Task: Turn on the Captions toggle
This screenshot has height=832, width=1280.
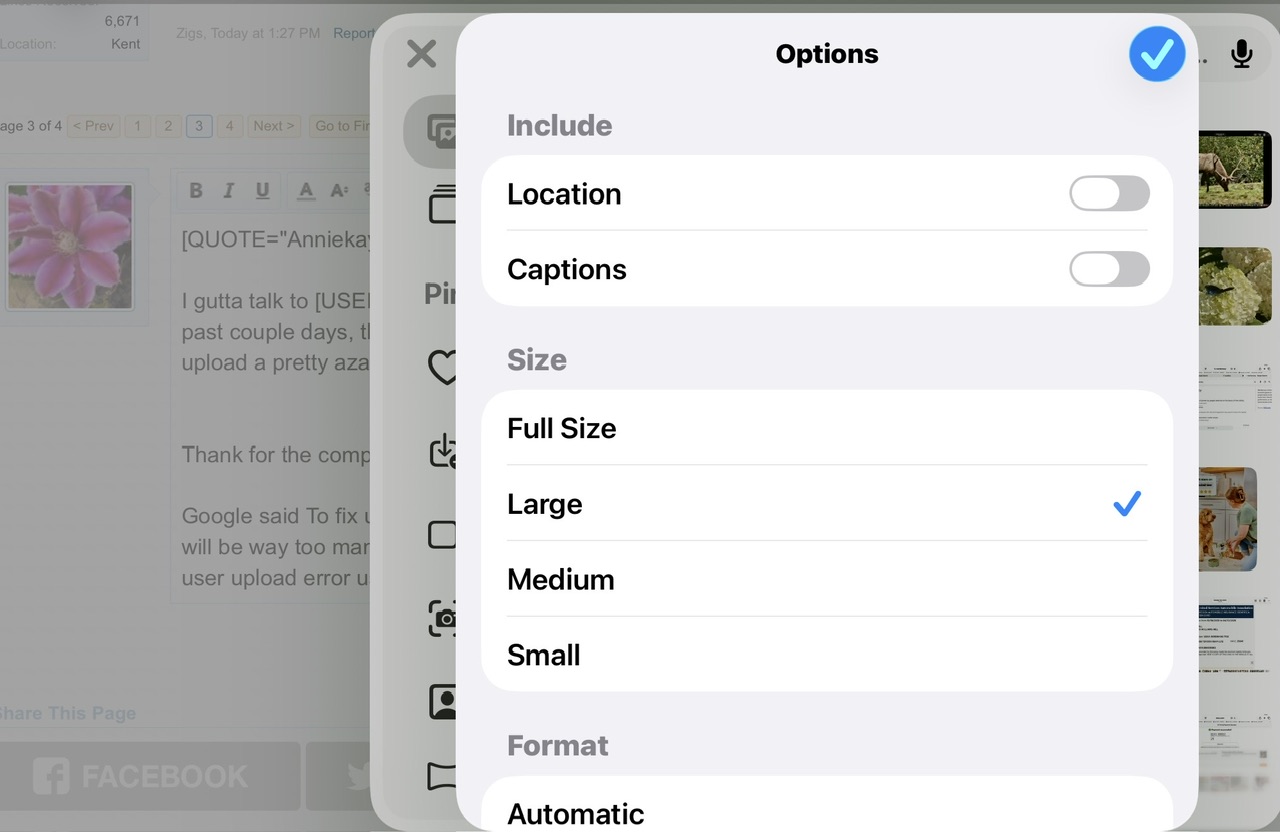Action: [x=1109, y=269]
